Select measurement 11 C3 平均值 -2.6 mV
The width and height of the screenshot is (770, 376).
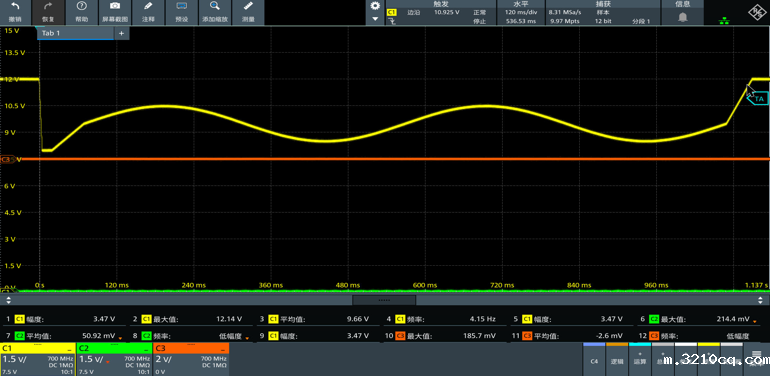tap(571, 336)
